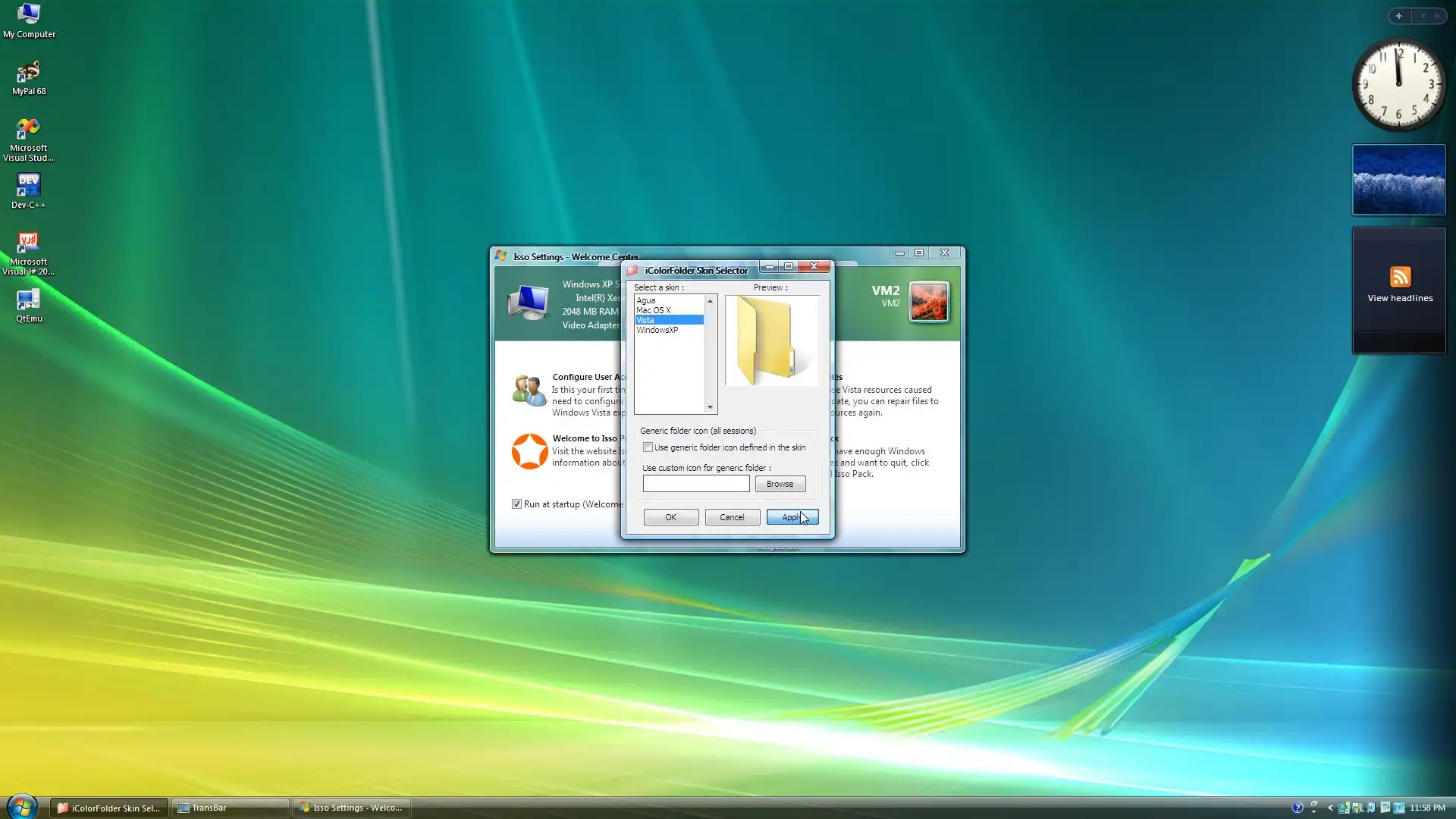Open the sidebar add gadgets plus button
This screenshot has height=819, width=1456.
coord(1399,16)
